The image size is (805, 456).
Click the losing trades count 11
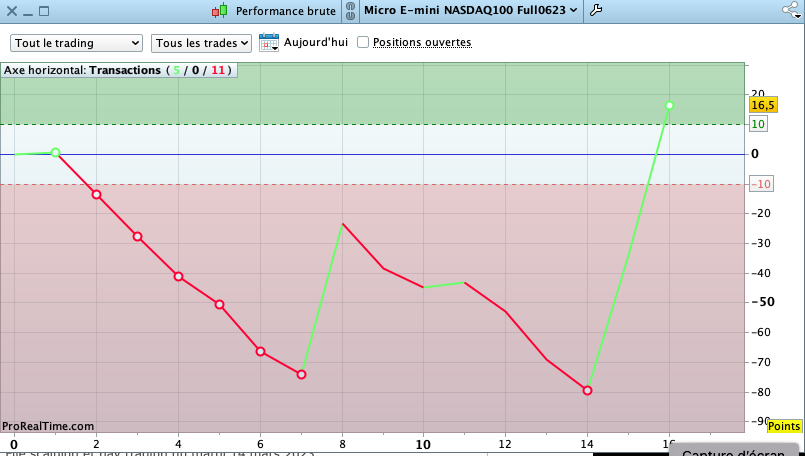coord(218,70)
